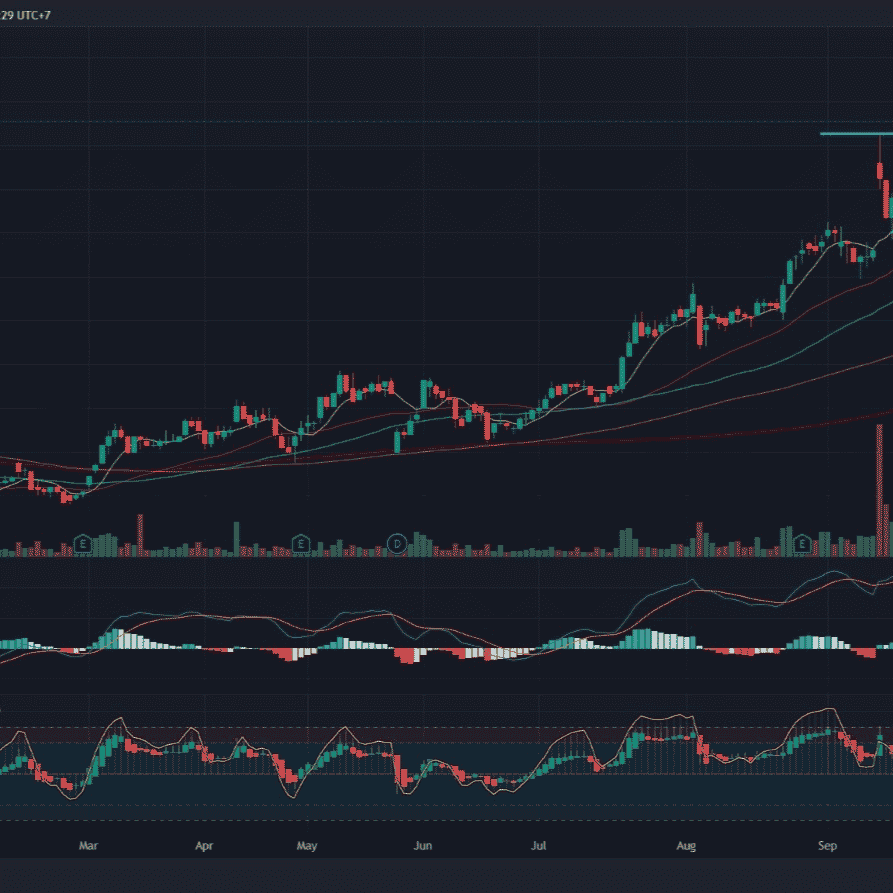
Task: Open the earnings marker just before September
Action: pos(802,544)
